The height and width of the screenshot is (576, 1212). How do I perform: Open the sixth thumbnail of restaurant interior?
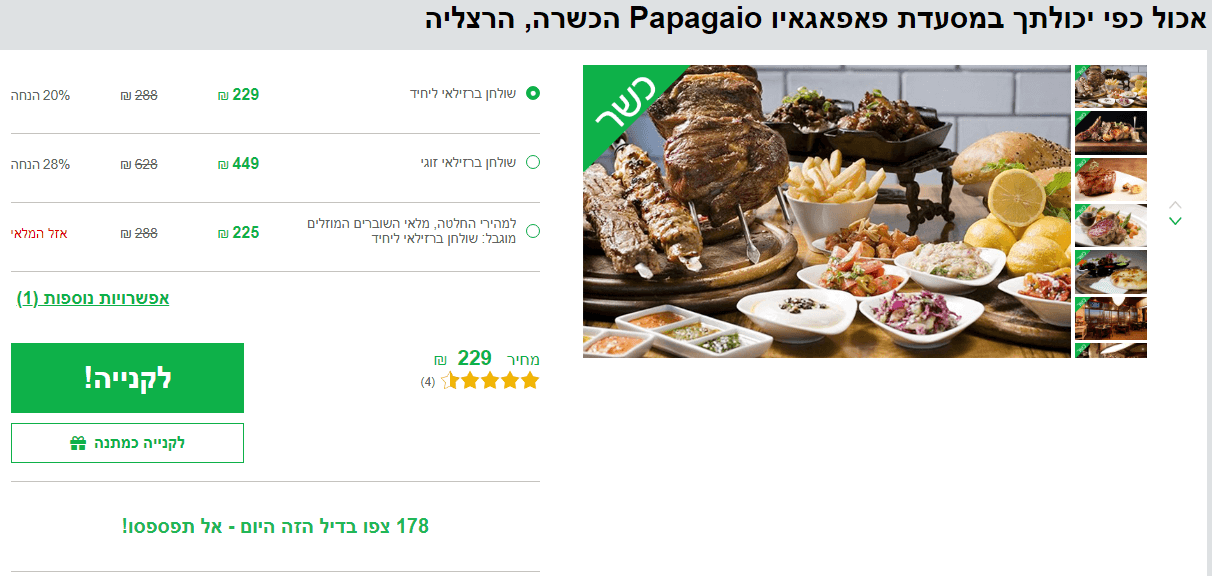(x=1111, y=318)
